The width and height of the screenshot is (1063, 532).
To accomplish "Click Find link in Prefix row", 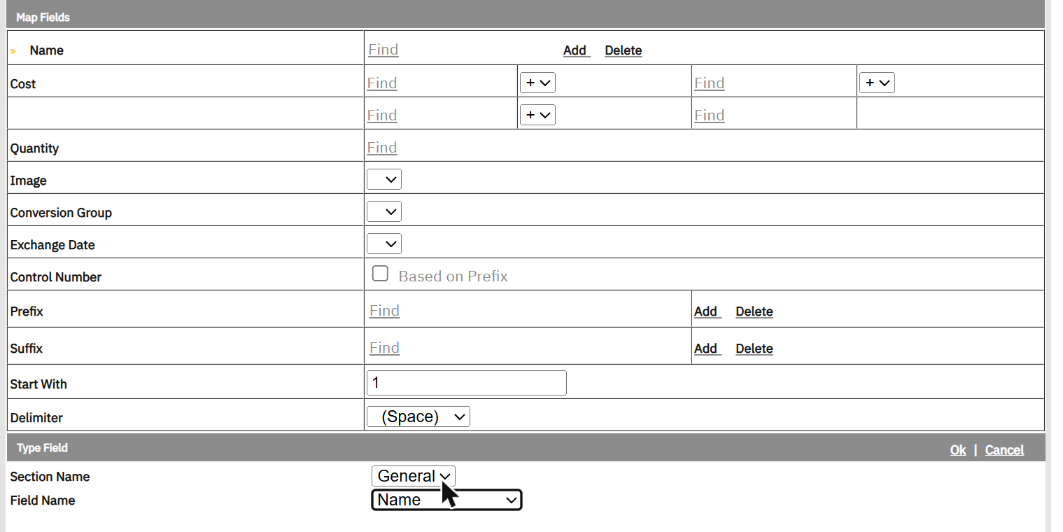I will 384,310.
